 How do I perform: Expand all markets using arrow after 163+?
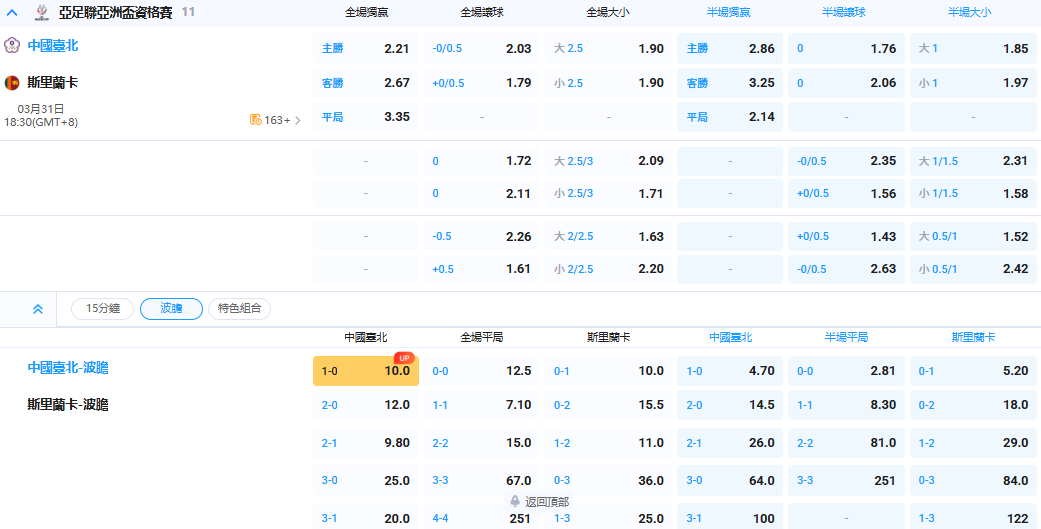coord(297,120)
